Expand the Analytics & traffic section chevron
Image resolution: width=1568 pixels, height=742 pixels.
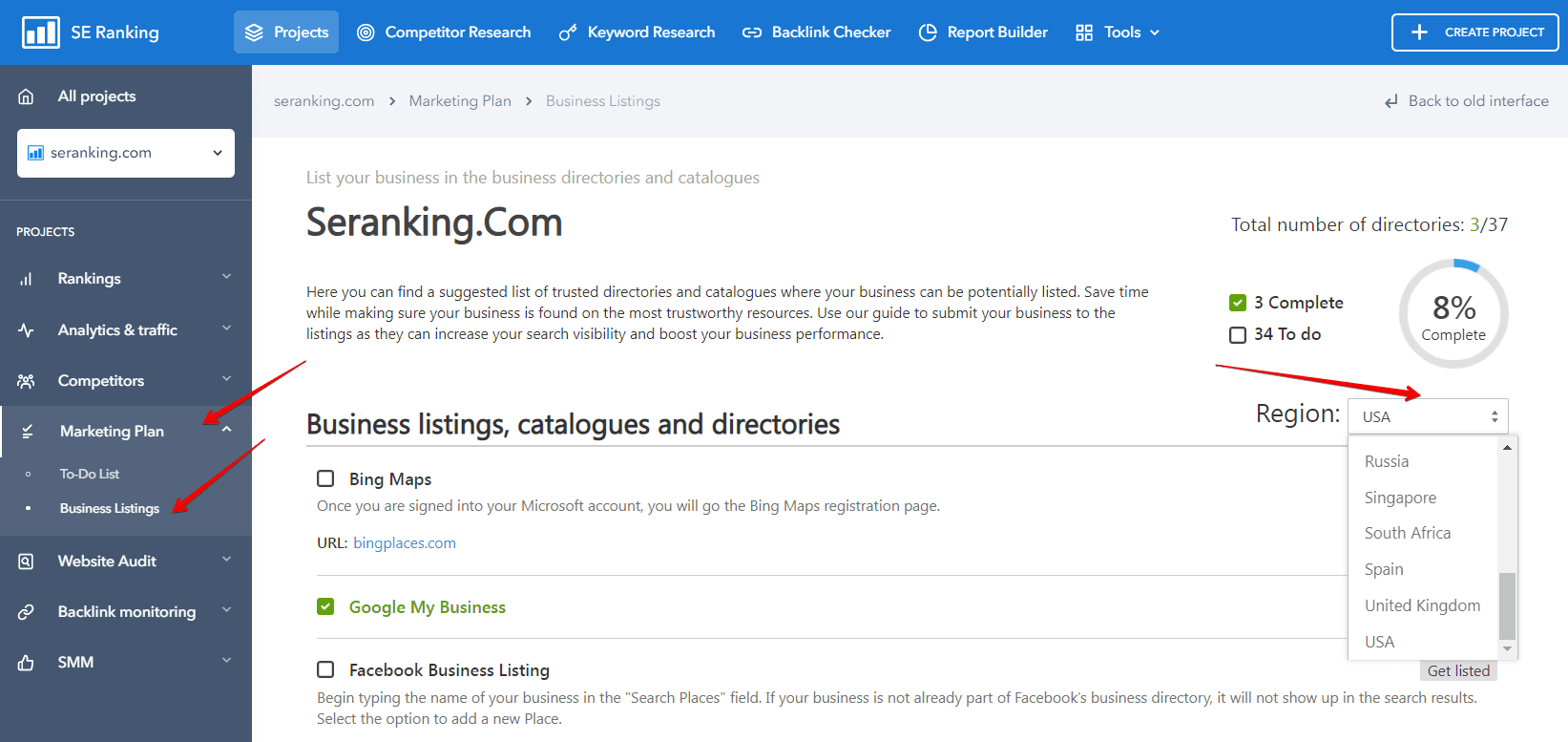tap(227, 329)
